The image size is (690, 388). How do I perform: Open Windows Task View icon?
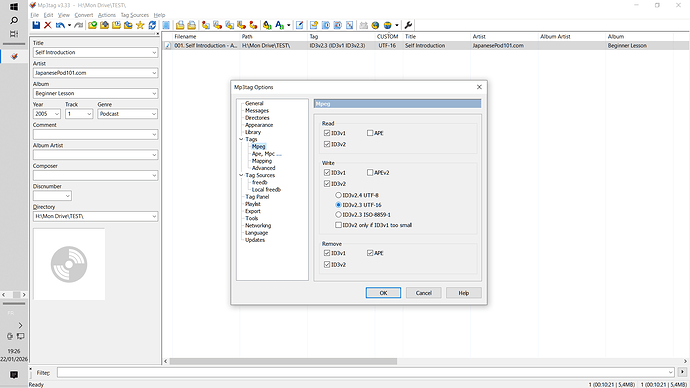[14, 34]
